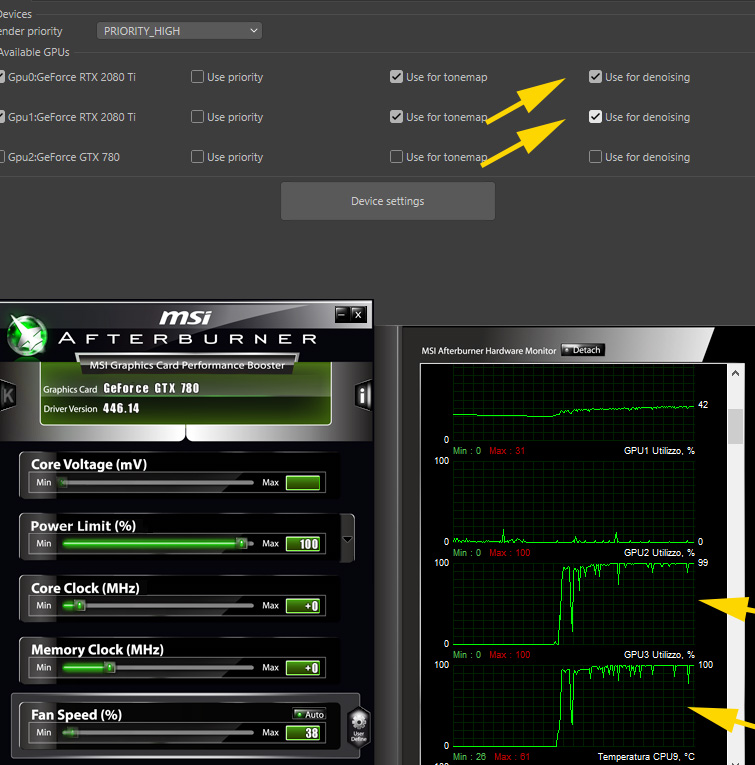Enable Gpu2 GeForce GTX 780 checkbox
The width and height of the screenshot is (755, 765).
[2, 157]
